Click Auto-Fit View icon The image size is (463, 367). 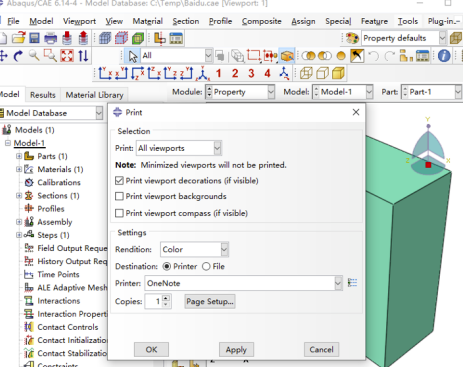click(67, 56)
